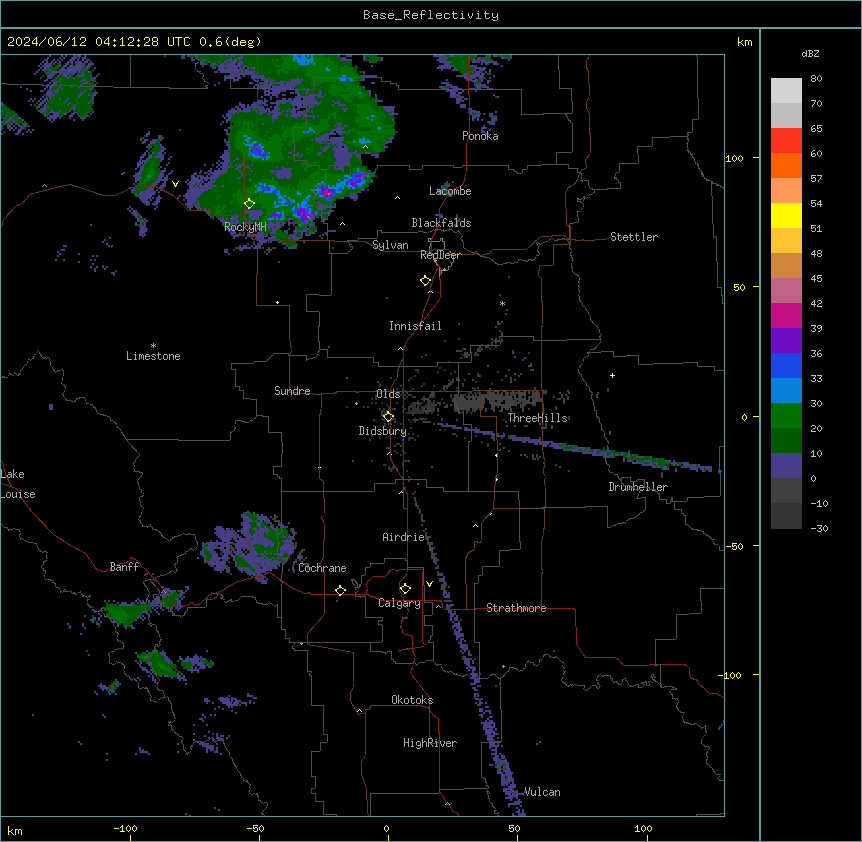
Task: Click the yellow marker between Olds and Didsbury
Action: point(388,417)
